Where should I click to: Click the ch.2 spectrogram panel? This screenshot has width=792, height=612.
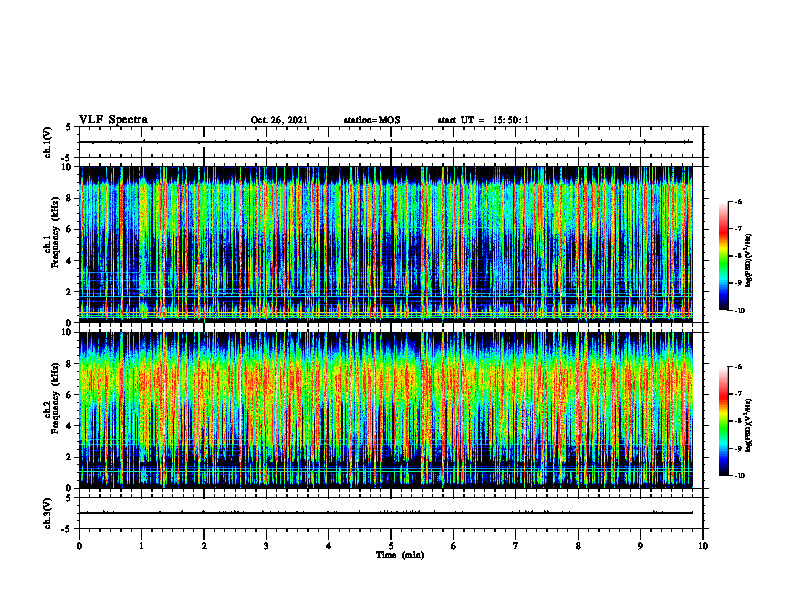(386, 410)
